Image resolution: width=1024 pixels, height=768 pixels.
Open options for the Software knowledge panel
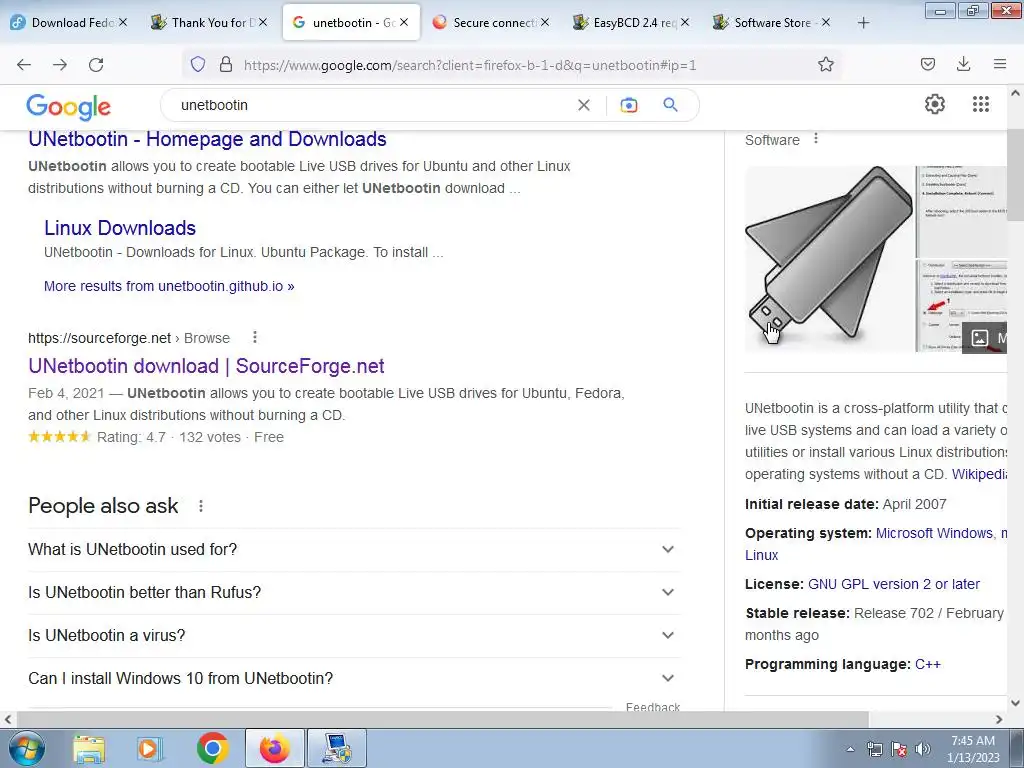click(x=815, y=138)
